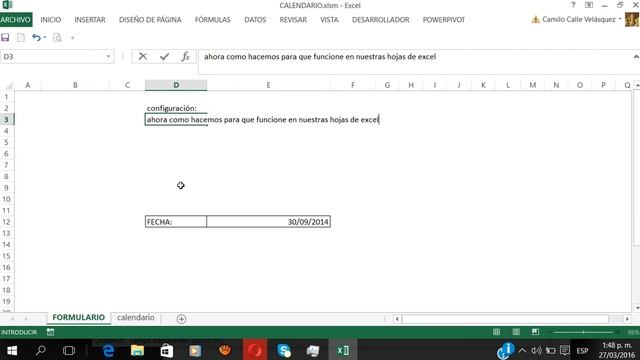Screen dimensions: 640x360
Task: Select the FECHA: cell
Action: click(176, 222)
